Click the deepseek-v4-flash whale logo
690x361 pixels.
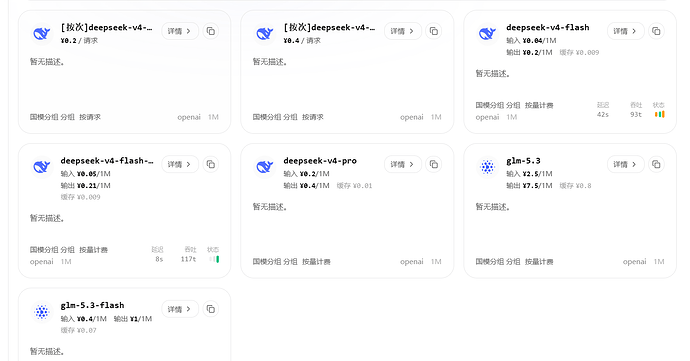(x=487, y=34)
